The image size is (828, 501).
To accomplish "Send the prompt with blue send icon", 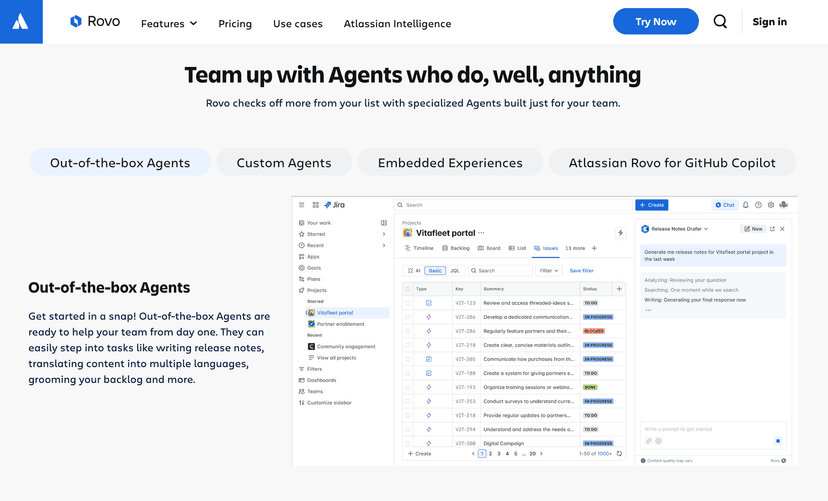I will point(778,441).
